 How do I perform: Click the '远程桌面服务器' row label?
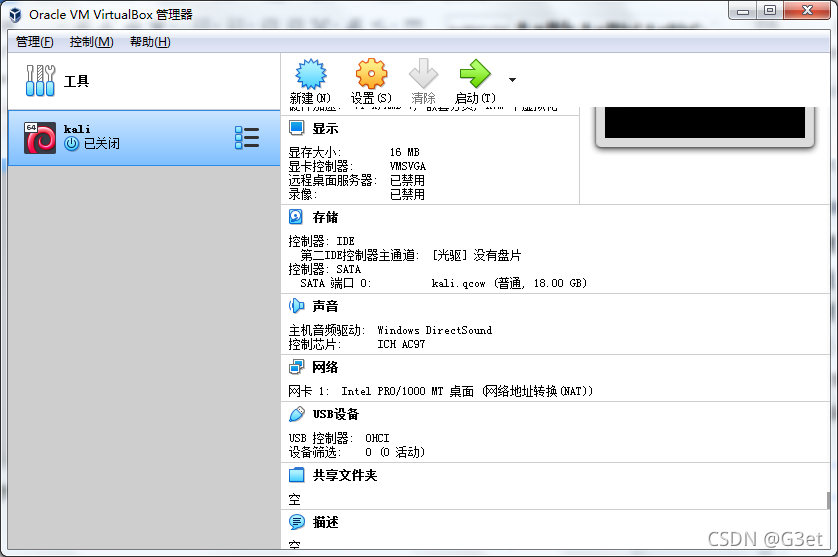332,181
